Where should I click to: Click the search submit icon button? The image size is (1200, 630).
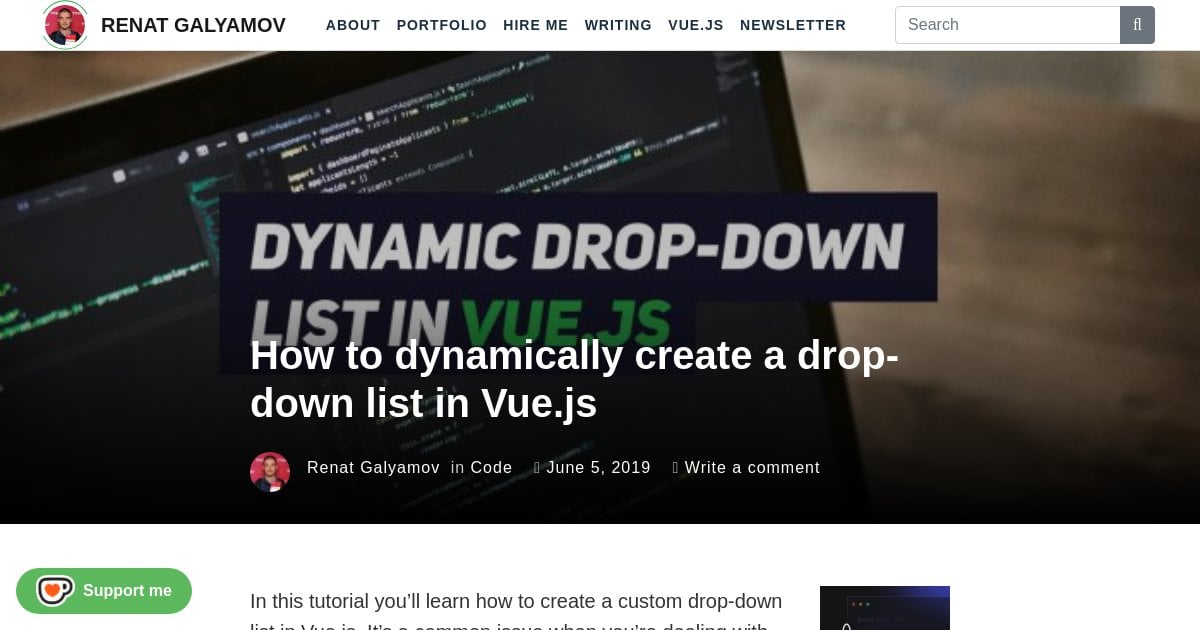click(1138, 25)
